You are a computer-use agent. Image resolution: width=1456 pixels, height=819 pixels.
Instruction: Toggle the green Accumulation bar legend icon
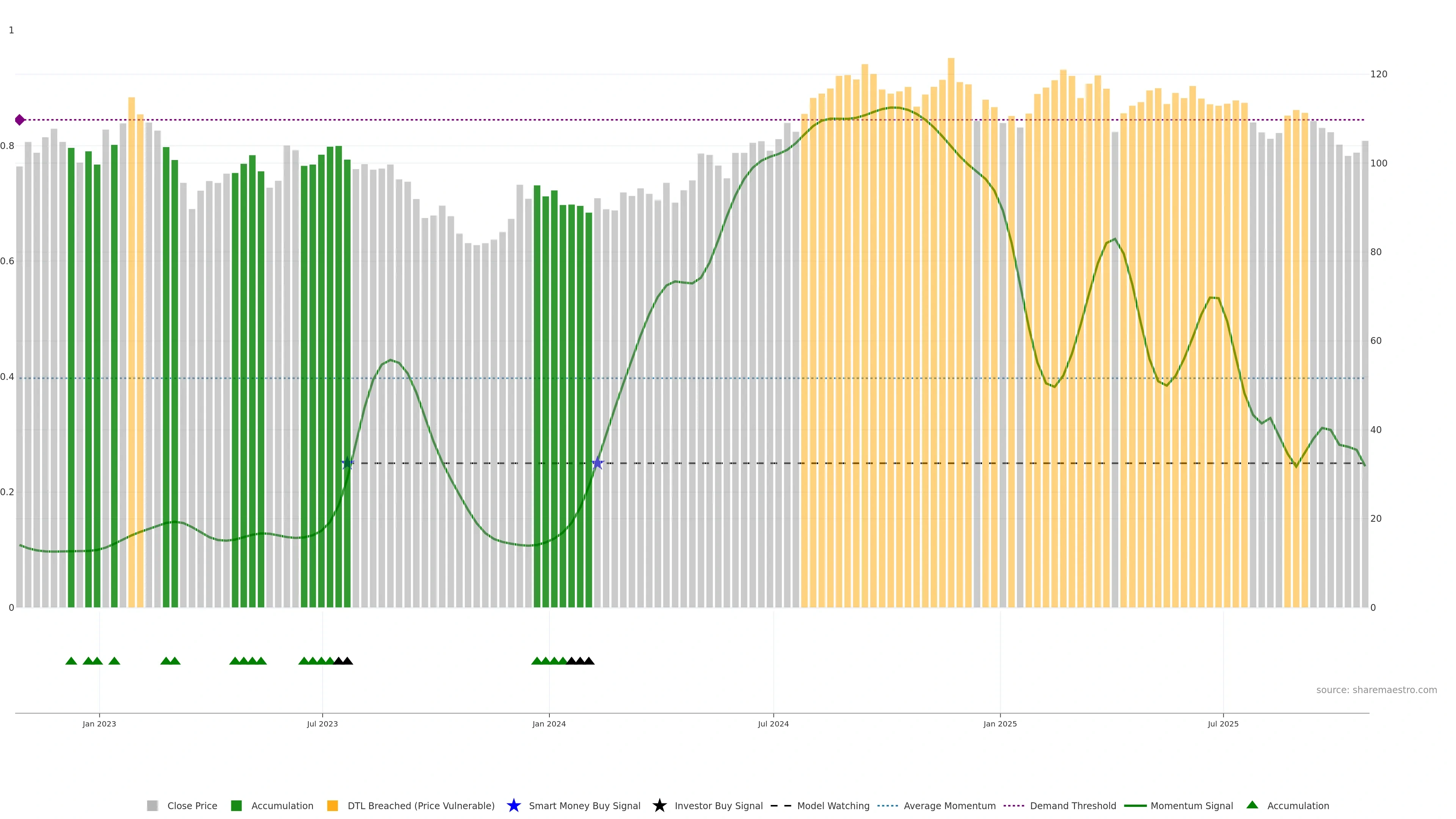point(236,805)
